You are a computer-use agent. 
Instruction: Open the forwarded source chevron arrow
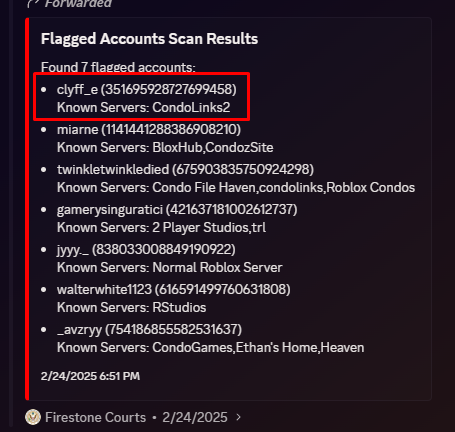pyautogui.click(x=238, y=417)
